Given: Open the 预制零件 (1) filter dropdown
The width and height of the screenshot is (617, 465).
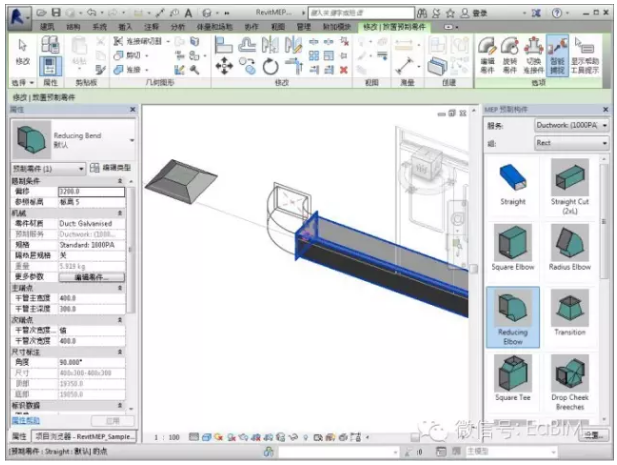Looking at the screenshot, I should [x=48, y=168].
